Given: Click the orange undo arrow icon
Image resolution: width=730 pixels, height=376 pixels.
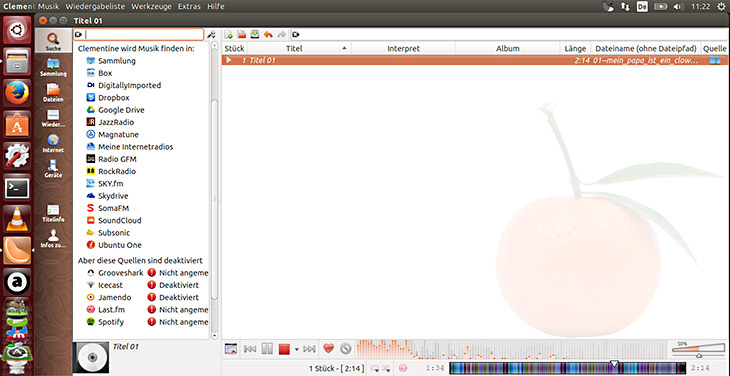Looking at the screenshot, I should pyautogui.click(x=268, y=34).
